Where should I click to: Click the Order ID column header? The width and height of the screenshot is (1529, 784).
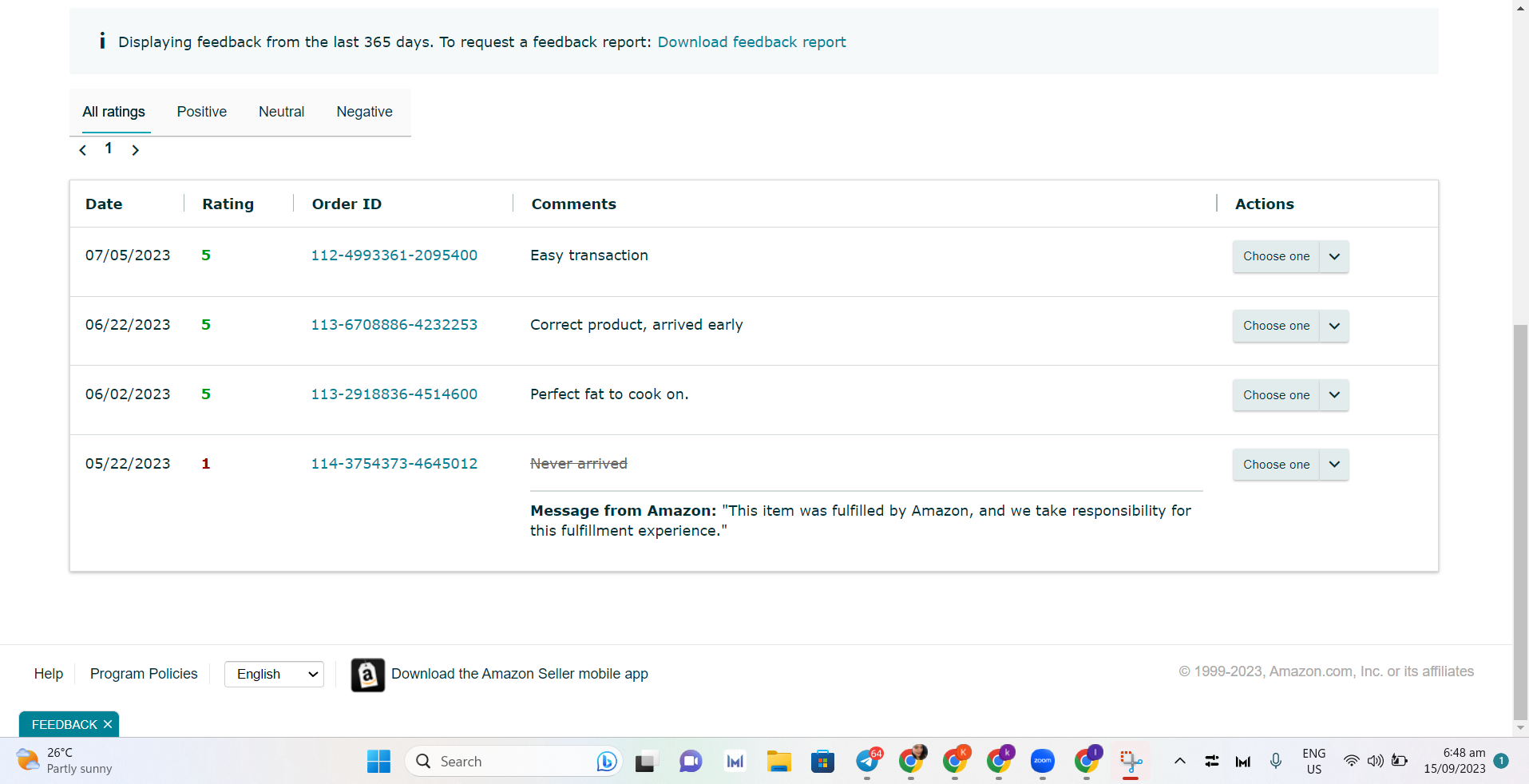[x=347, y=204]
